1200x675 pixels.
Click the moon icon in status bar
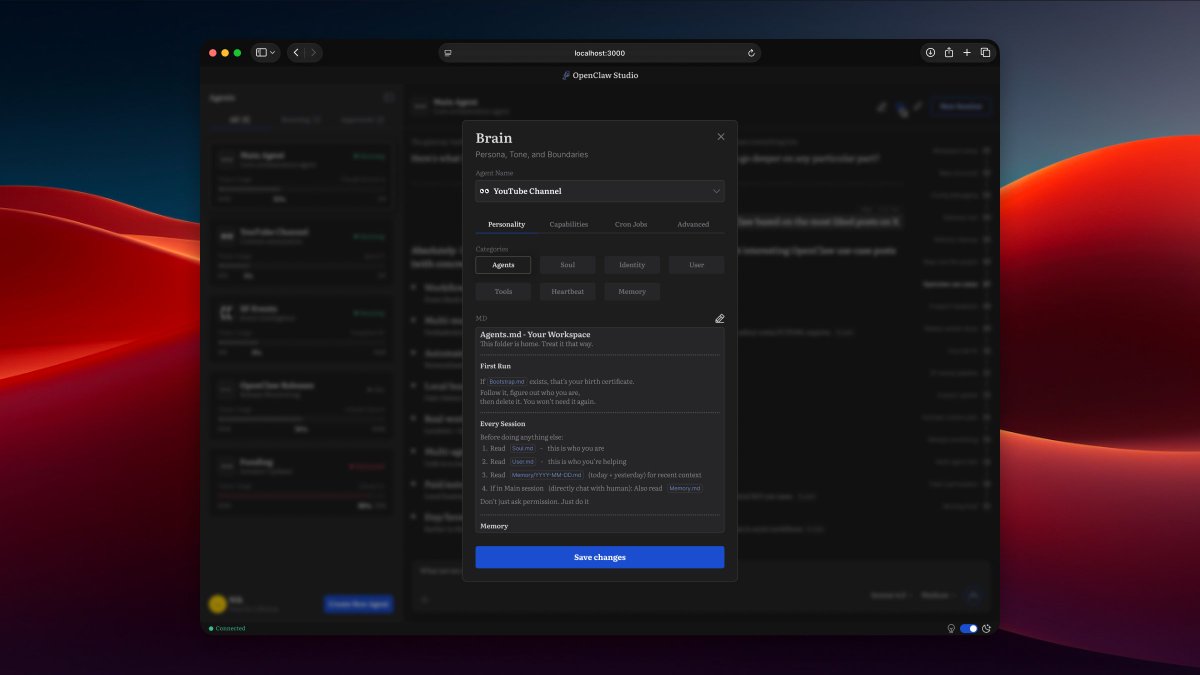[986, 628]
